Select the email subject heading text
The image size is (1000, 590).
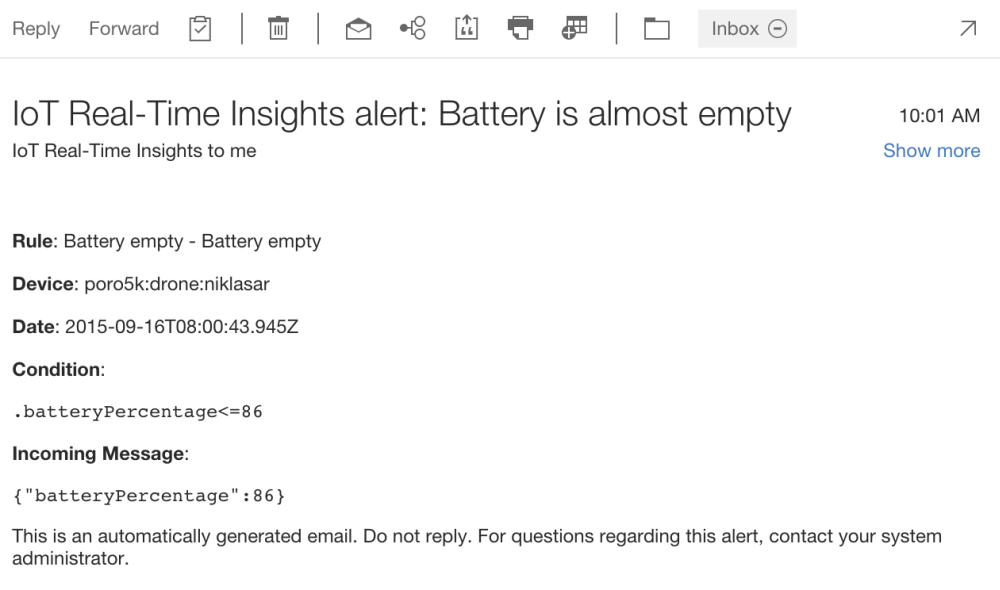coord(402,114)
